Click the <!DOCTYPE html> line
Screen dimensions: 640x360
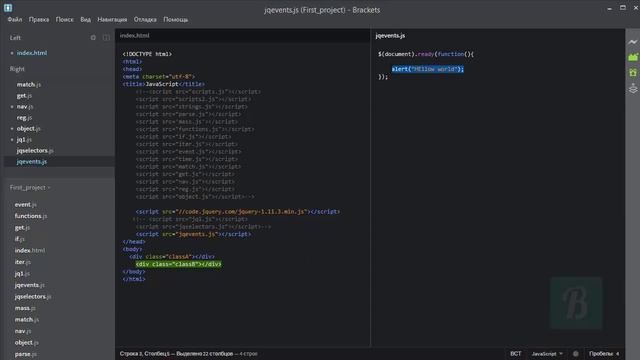(x=147, y=54)
